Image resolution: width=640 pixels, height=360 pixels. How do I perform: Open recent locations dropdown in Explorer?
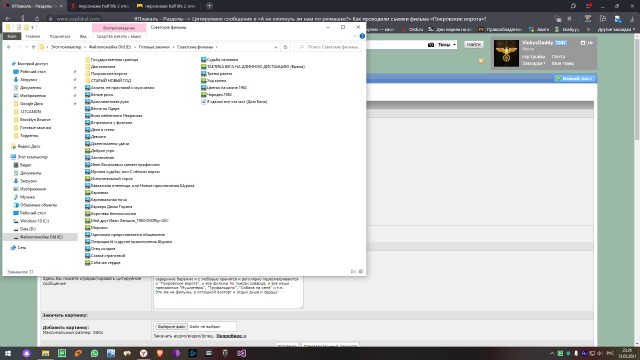27,47
